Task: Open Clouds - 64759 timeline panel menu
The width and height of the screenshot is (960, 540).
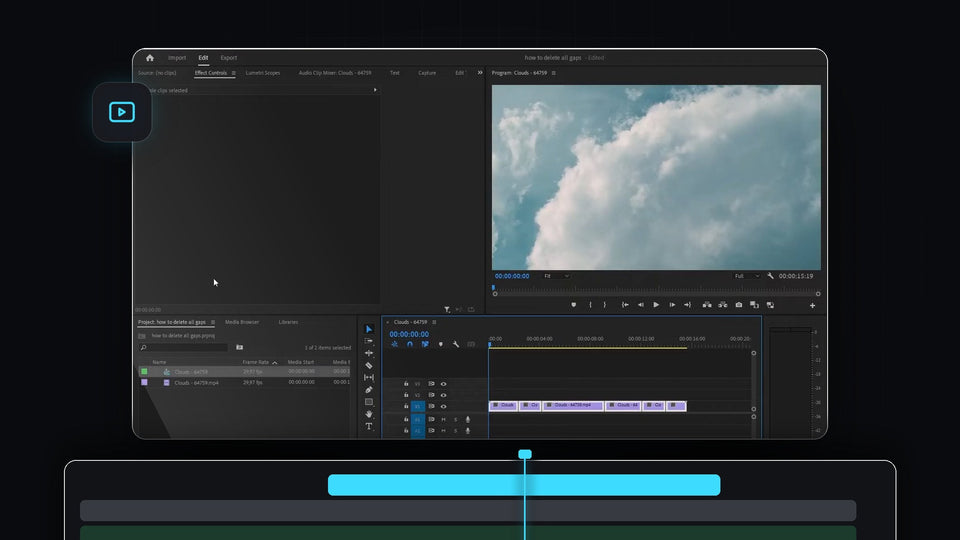Action: pyautogui.click(x=434, y=322)
